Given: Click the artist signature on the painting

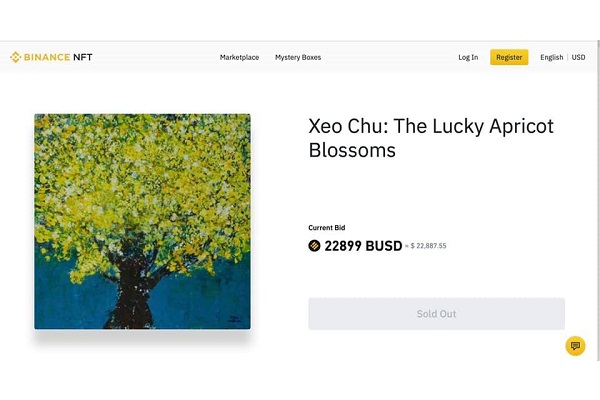Looking at the screenshot, I should pyautogui.click(x=233, y=319).
